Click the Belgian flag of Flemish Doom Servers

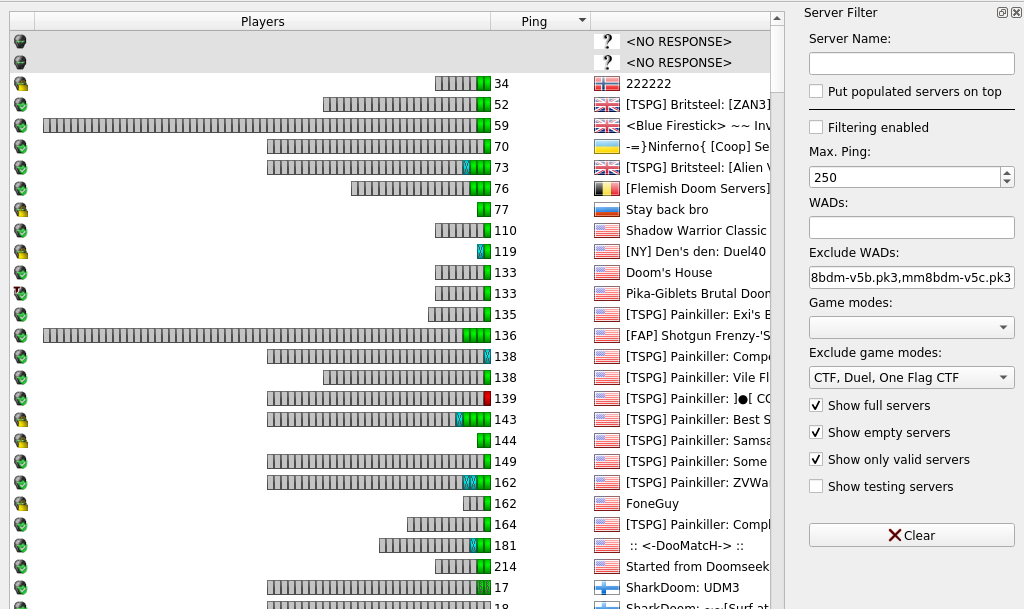point(607,189)
